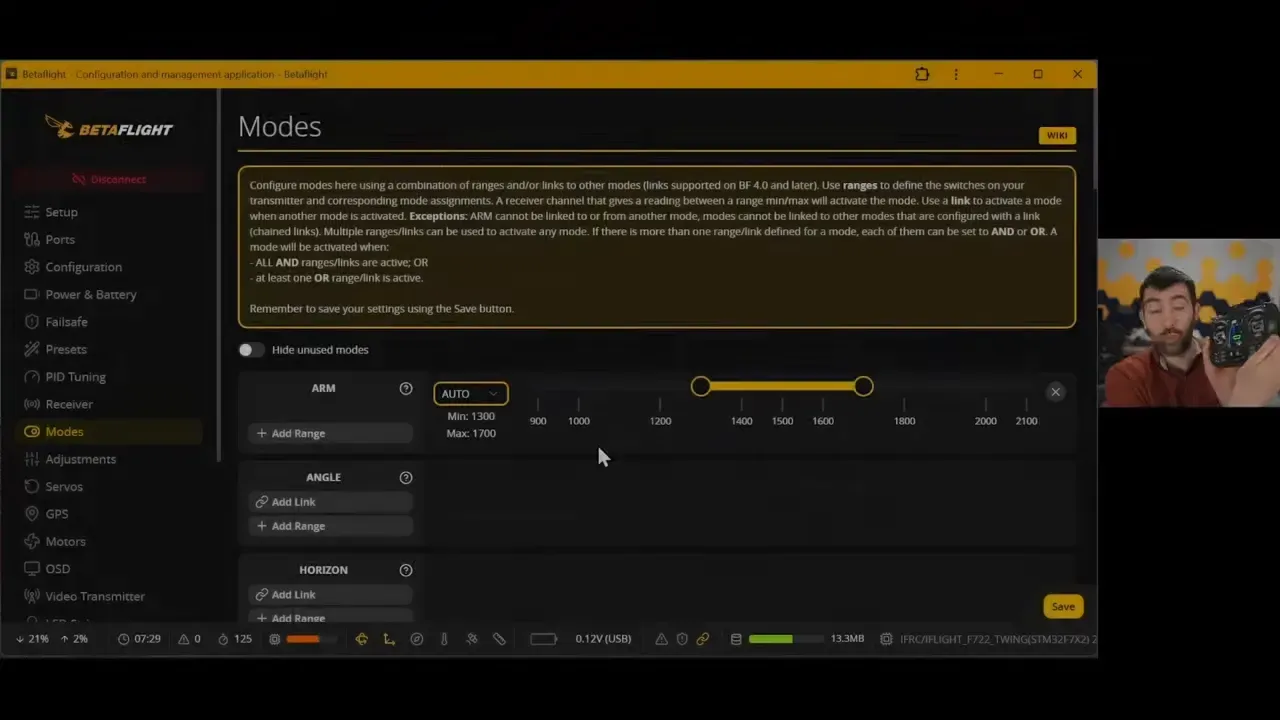The height and width of the screenshot is (720, 1280).
Task: Add Range for ANGLE mode
Action: point(330,526)
